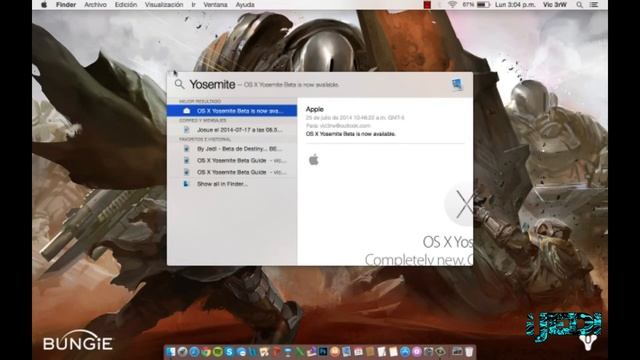Screen dimensions: 640x360
Task: Open Skype from the Dock
Action: 229,351
